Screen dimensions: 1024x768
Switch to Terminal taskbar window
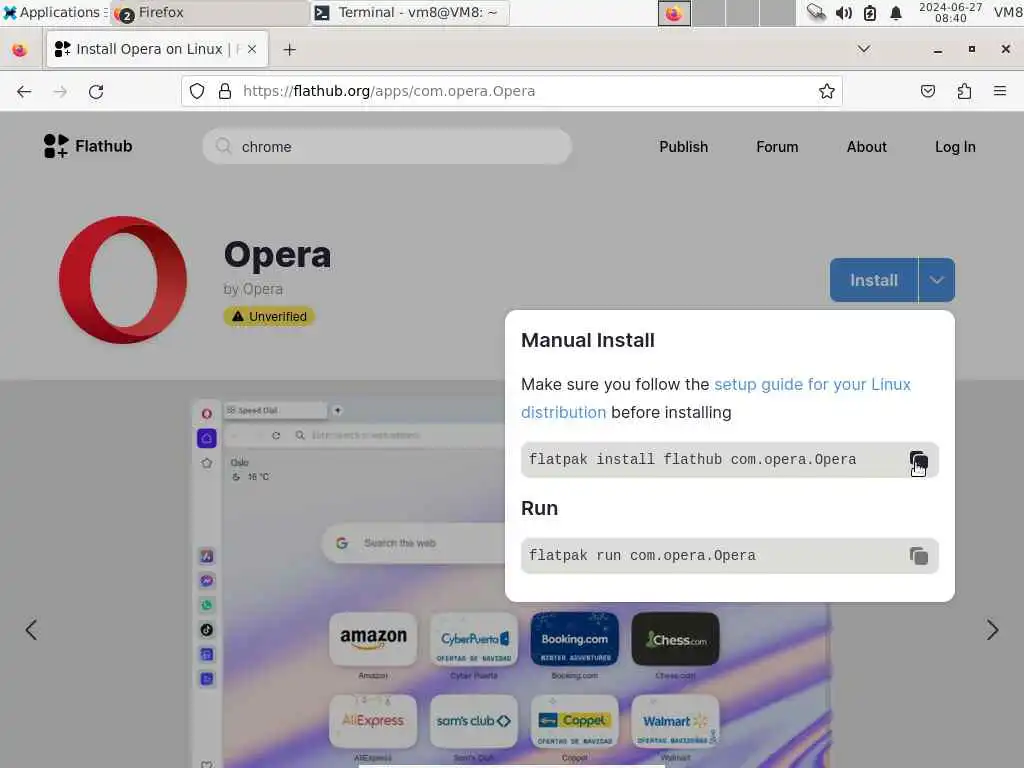409,13
